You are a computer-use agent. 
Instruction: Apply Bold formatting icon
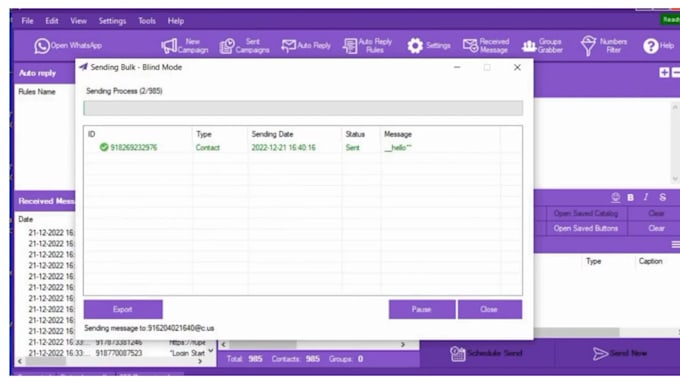pyautogui.click(x=631, y=198)
